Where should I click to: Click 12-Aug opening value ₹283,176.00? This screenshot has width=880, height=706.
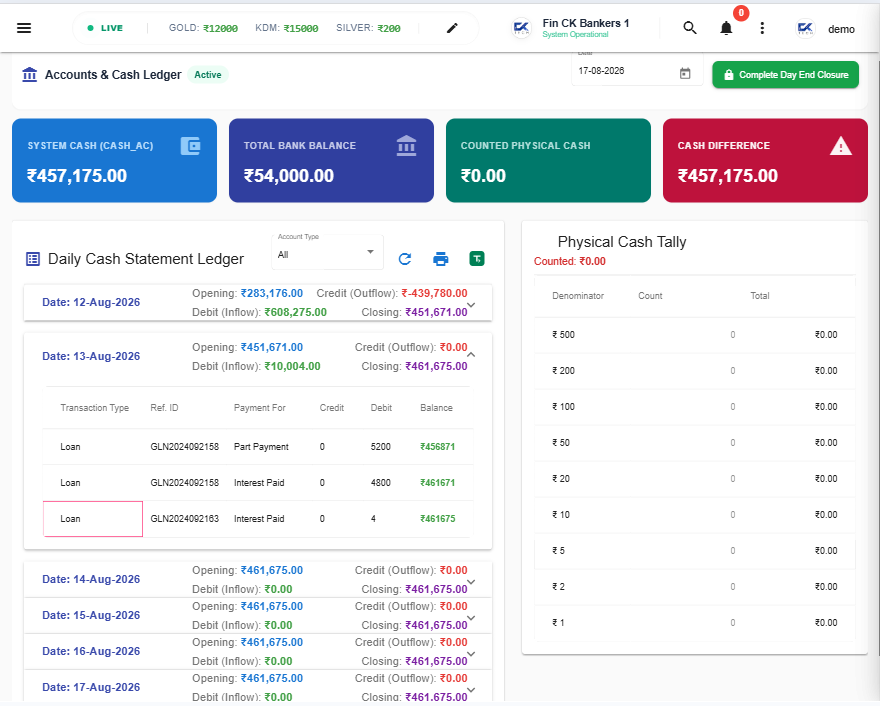[x=272, y=293]
